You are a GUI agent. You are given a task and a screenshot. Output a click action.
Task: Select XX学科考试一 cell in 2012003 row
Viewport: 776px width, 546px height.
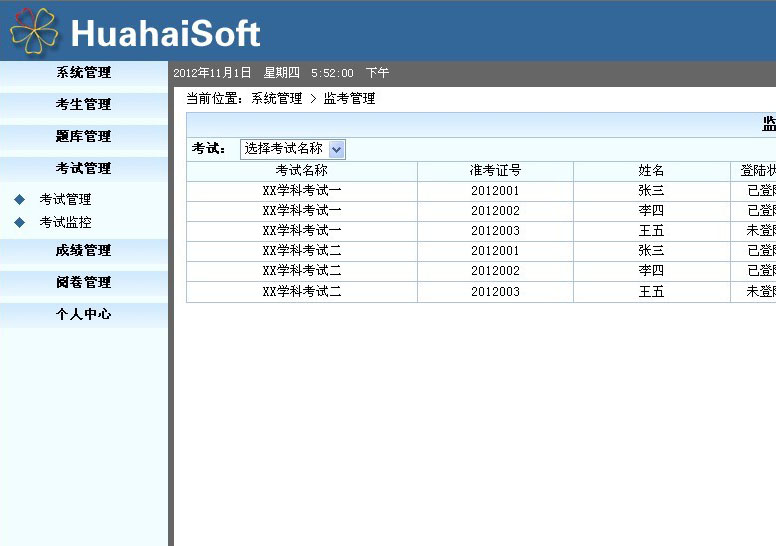click(x=302, y=231)
